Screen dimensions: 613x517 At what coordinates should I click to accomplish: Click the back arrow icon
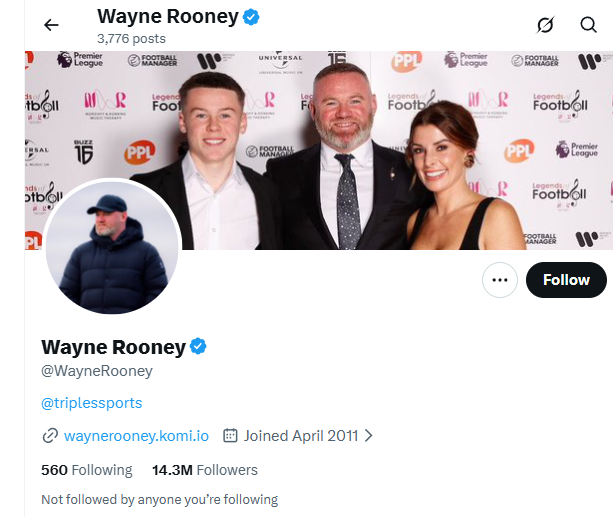pyautogui.click(x=51, y=25)
